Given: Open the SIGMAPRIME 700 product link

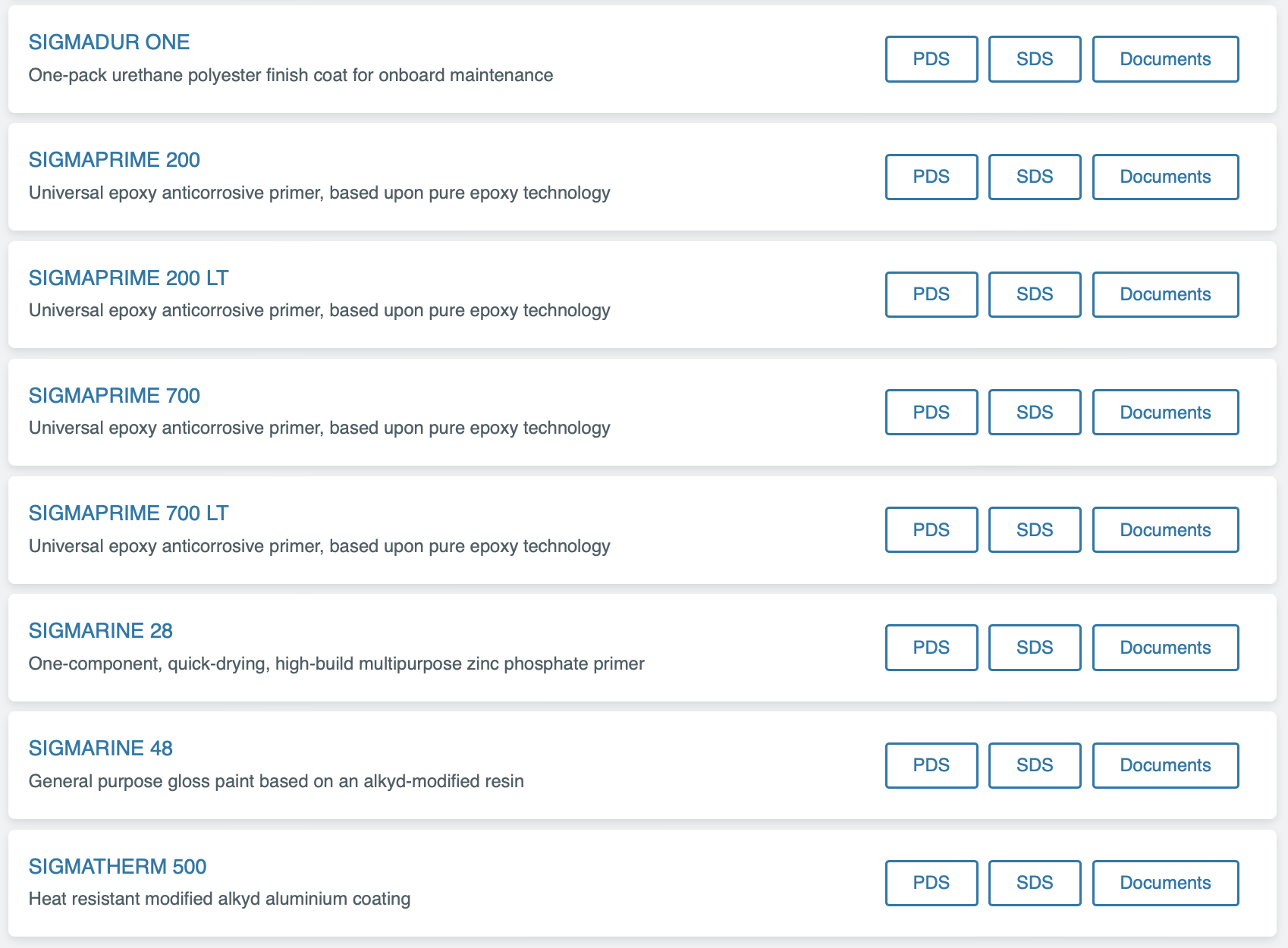Looking at the screenshot, I should (115, 396).
